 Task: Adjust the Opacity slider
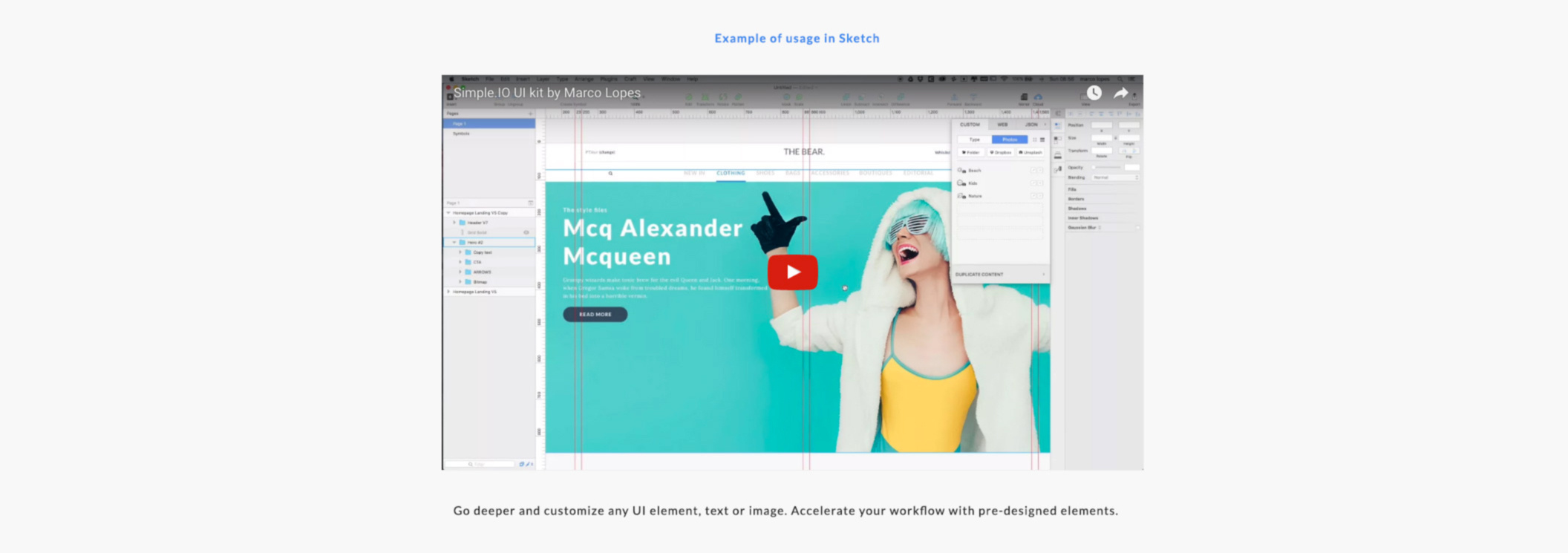point(1106,168)
